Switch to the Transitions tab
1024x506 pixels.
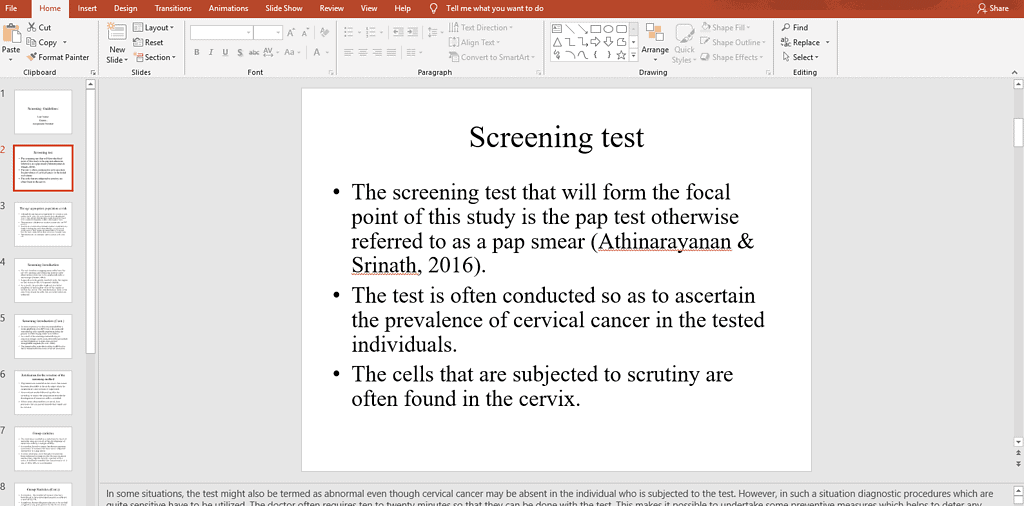173,8
